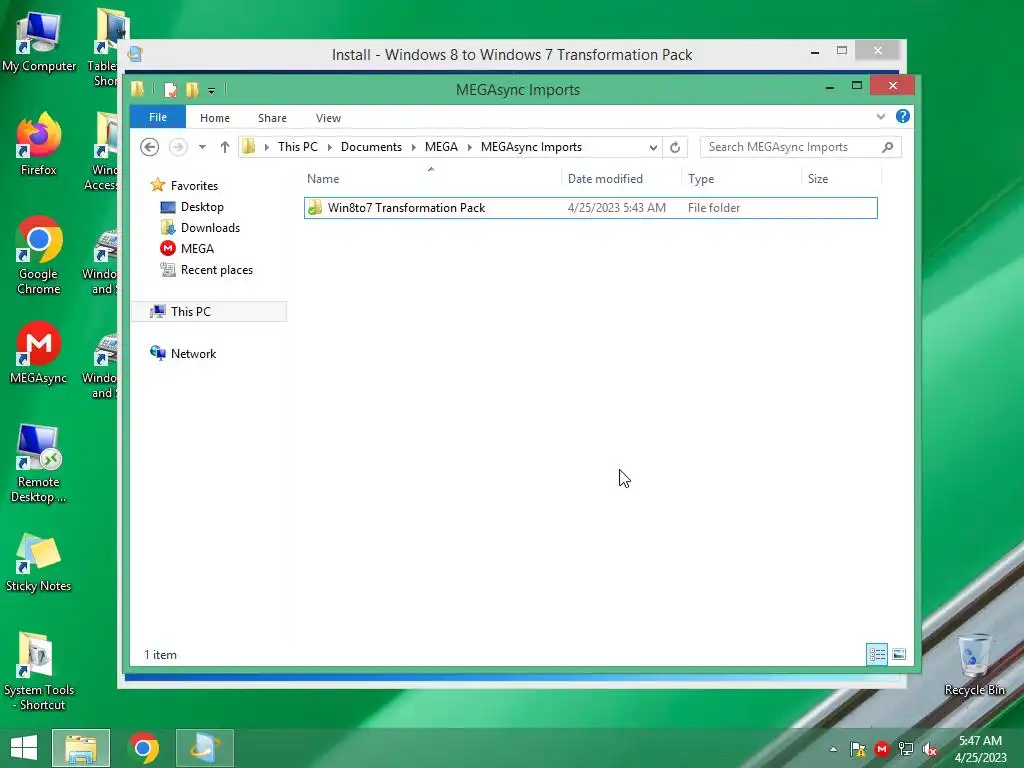Viewport: 1024px width, 768px height.
Task: Open Chrome from the taskbar
Action: tap(143, 748)
